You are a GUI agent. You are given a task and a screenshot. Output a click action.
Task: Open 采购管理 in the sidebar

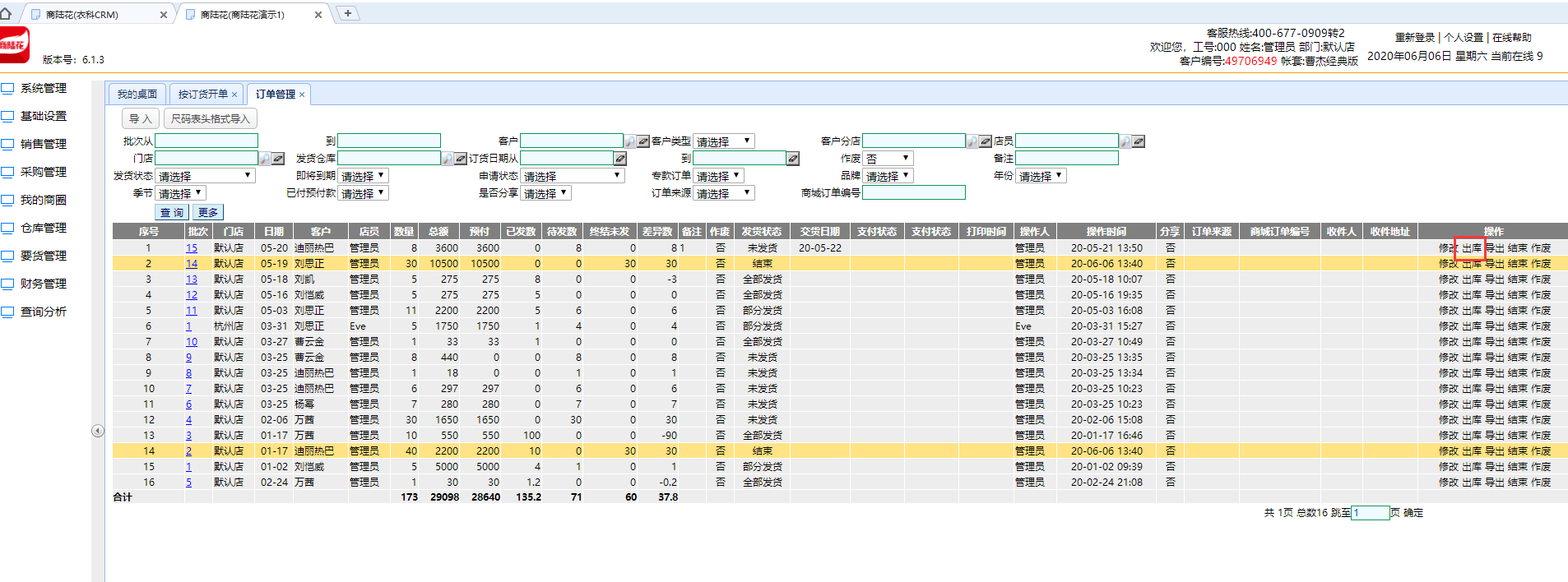tap(44, 172)
